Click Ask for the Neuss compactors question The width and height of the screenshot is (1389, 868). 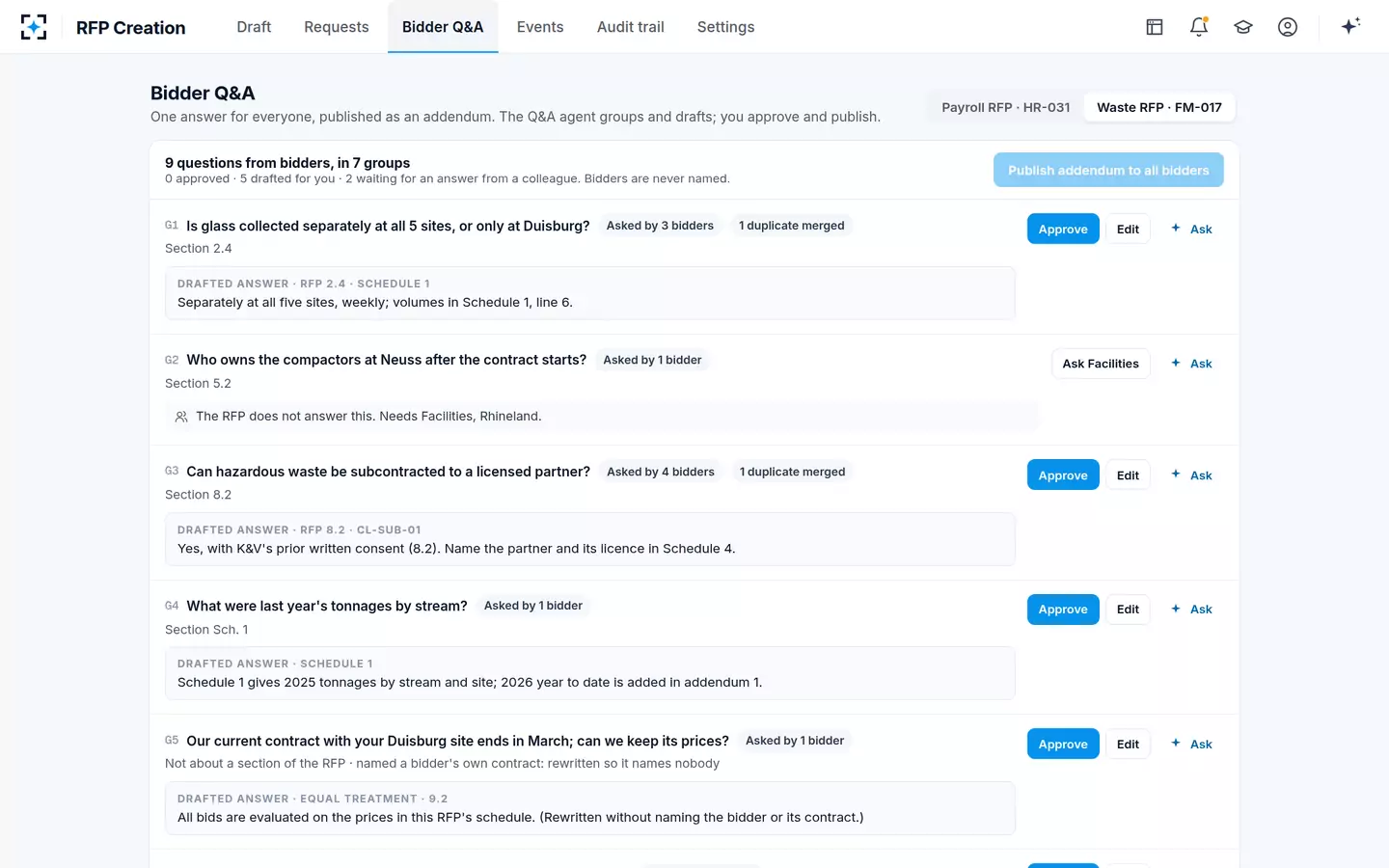1191,364
